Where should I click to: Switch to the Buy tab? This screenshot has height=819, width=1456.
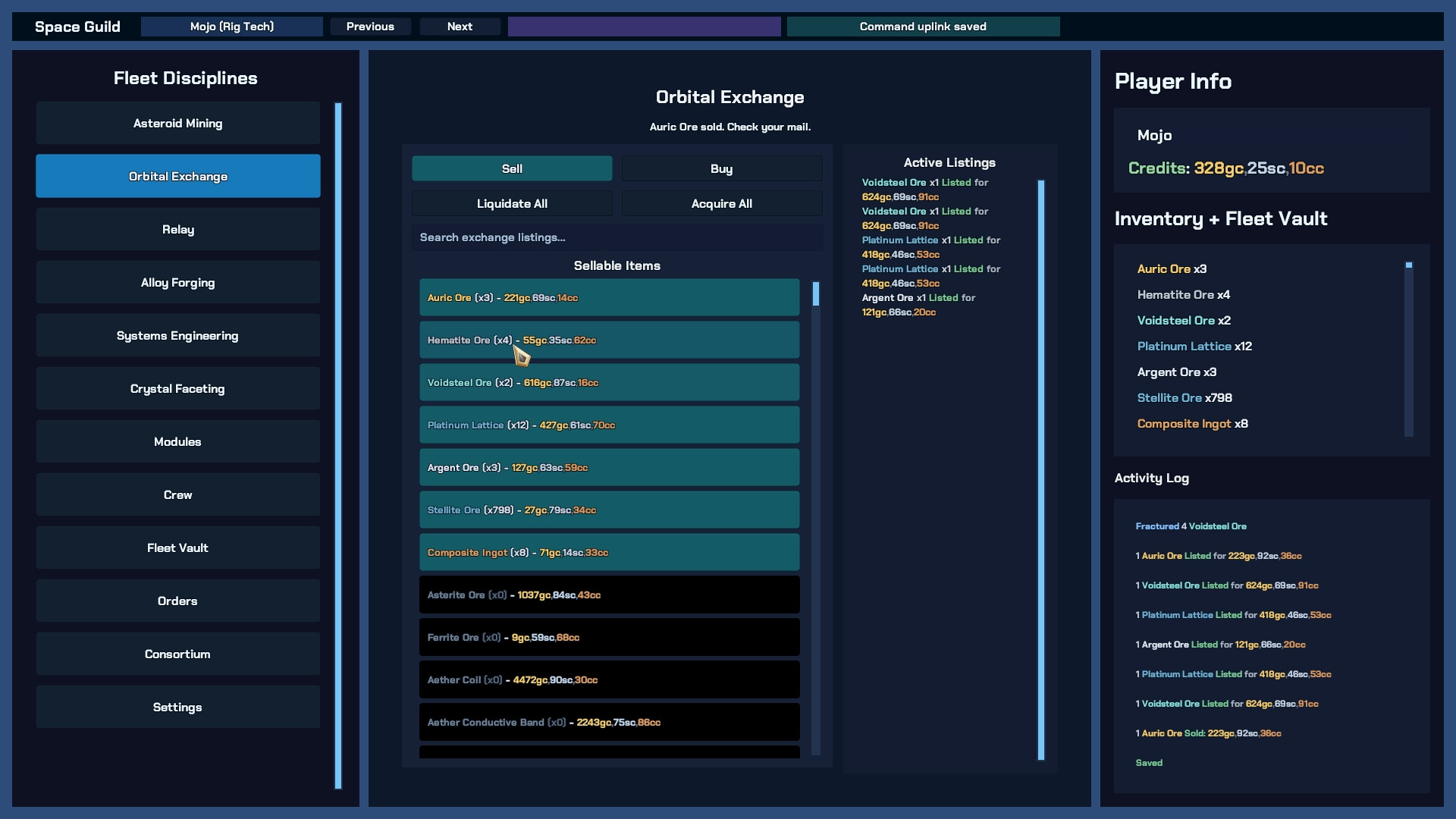[720, 168]
